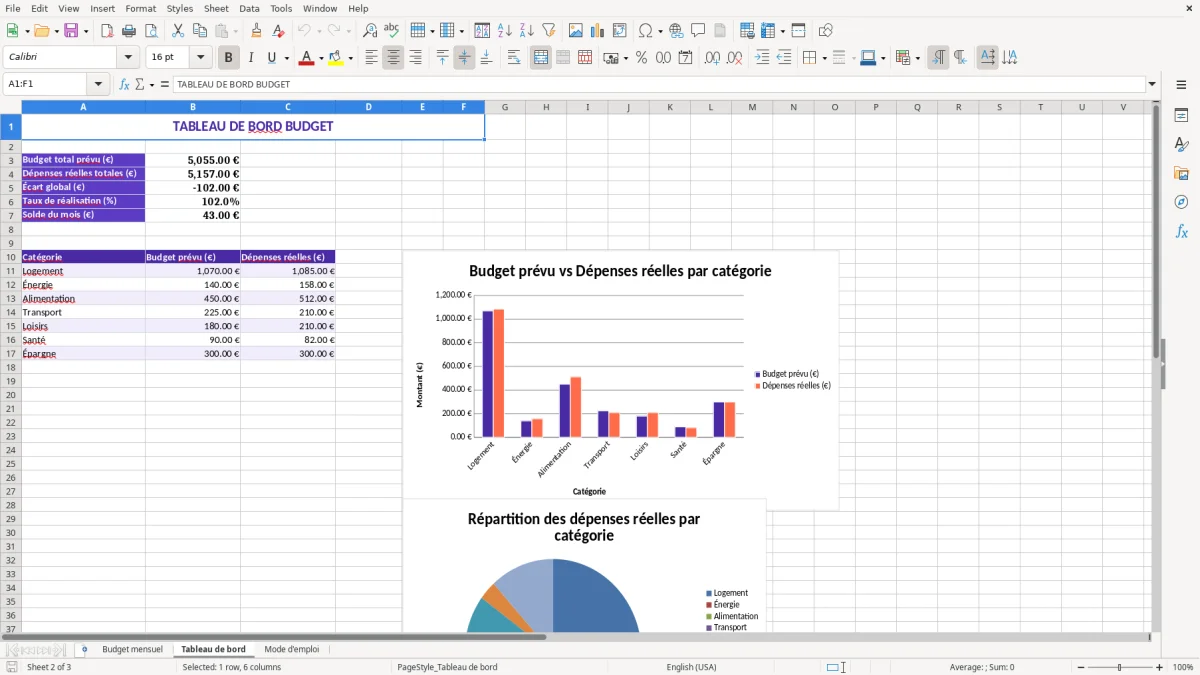The image size is (1200, 675).
Task: Open the Tools menu
Action: (281, 8)
